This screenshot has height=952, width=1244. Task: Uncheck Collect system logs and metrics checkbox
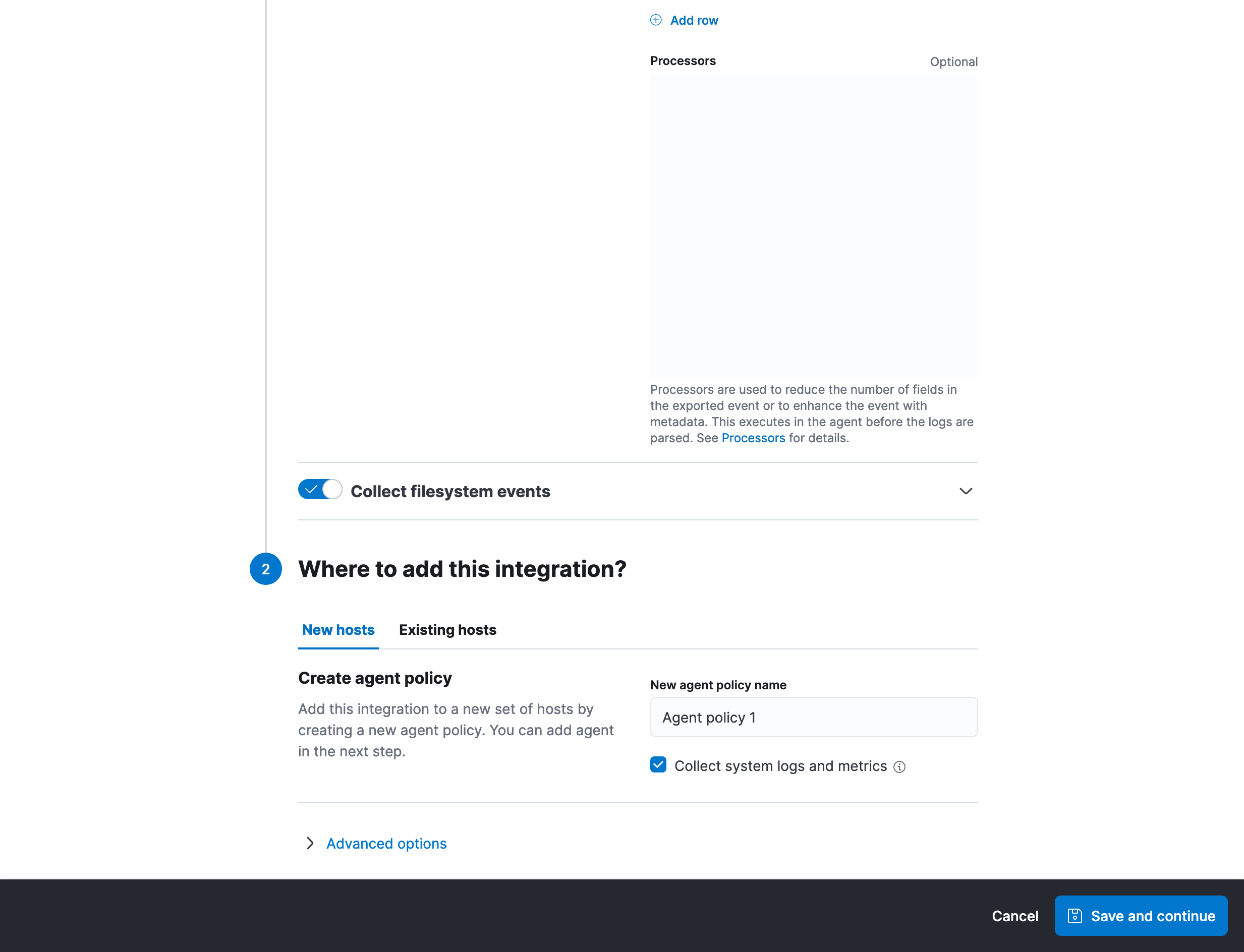(x=658, y=765)
